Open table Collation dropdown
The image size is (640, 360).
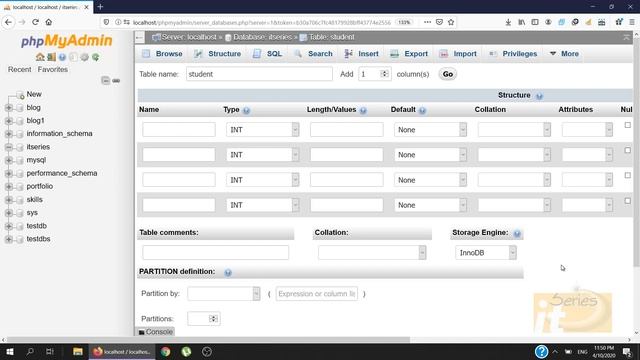click(x=372, y=253)
